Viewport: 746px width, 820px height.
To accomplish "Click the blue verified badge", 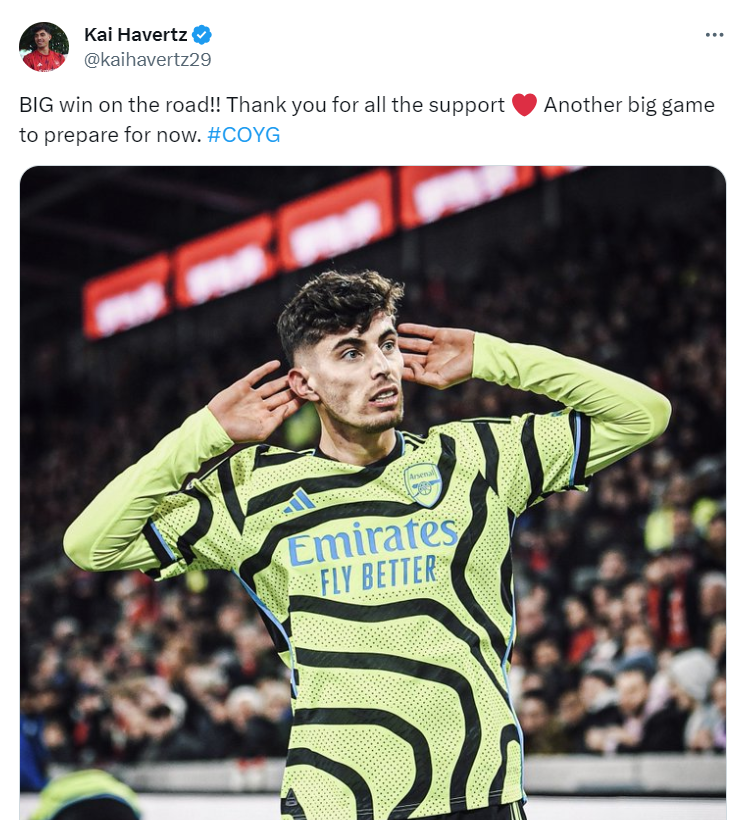I will 202,35.
